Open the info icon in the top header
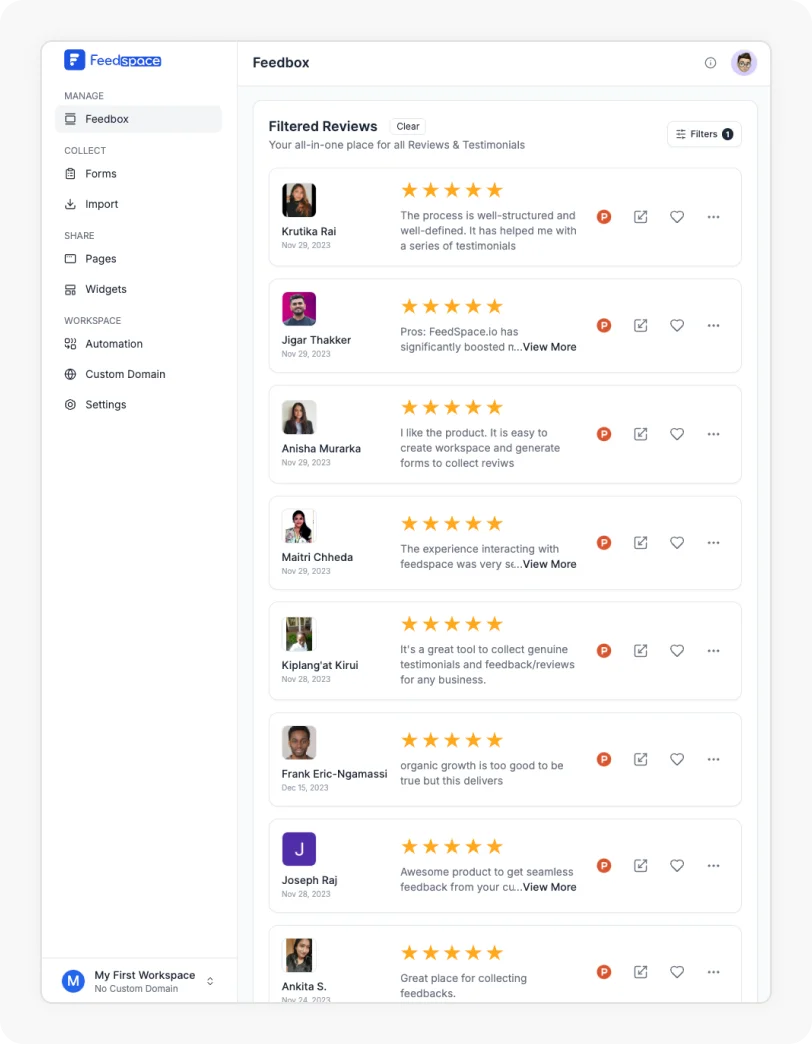 [710, 62]
